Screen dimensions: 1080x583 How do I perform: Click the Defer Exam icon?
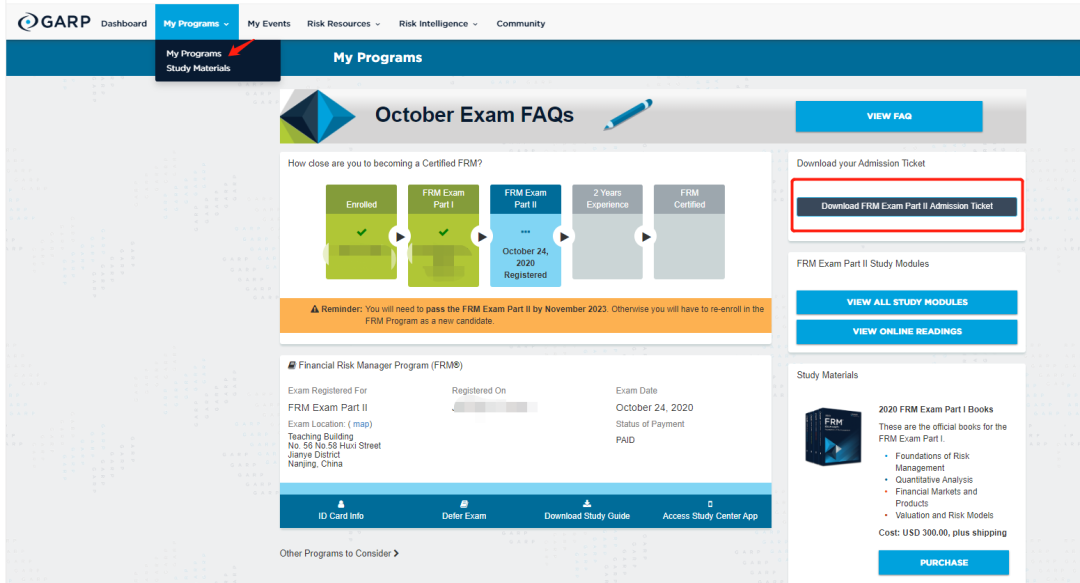(x=464, y=504)
